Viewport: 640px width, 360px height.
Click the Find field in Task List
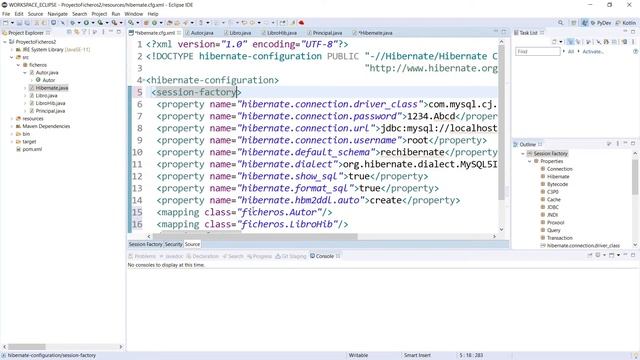click(538, 52)
